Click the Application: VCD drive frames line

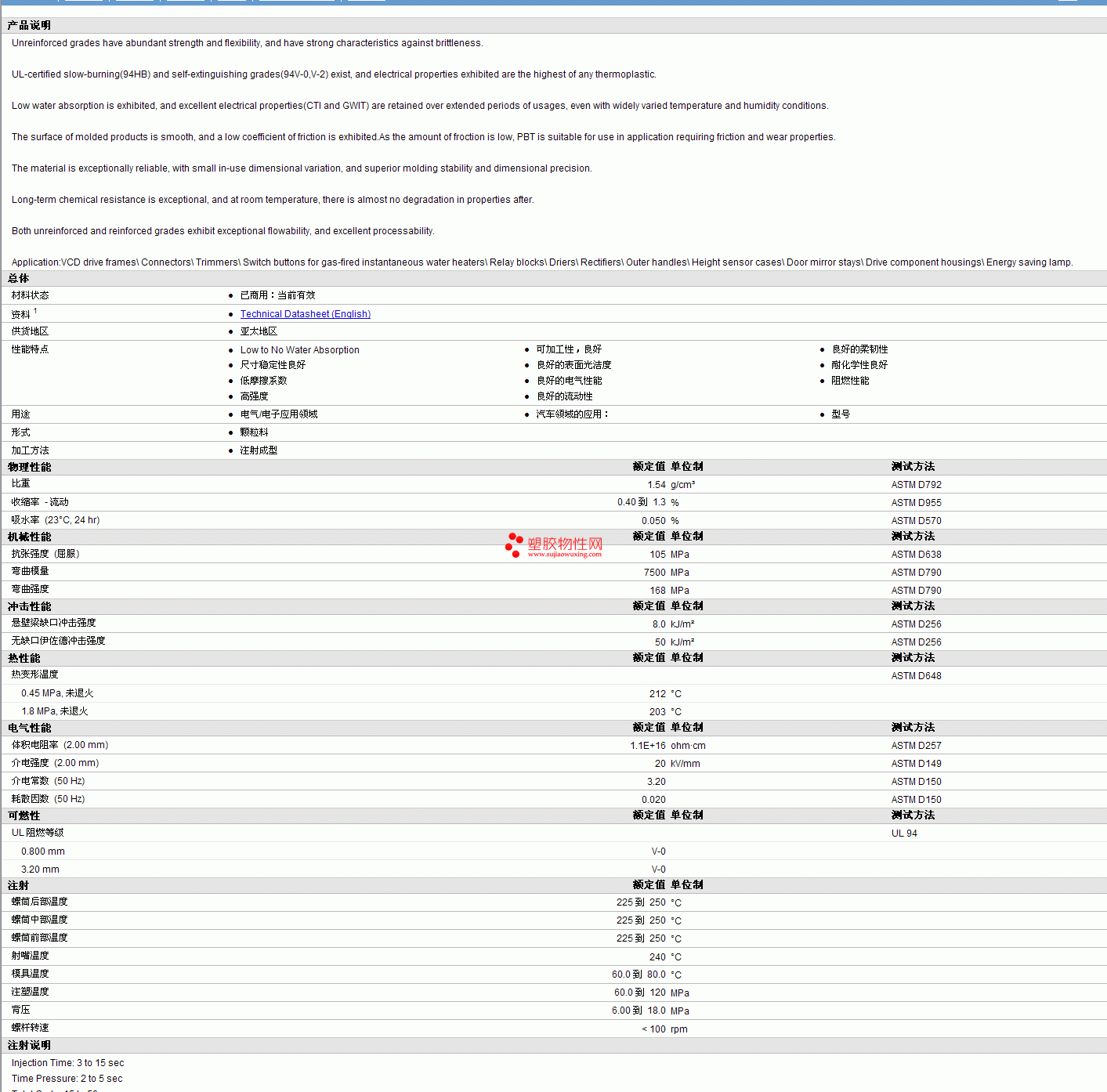point(542,262)
